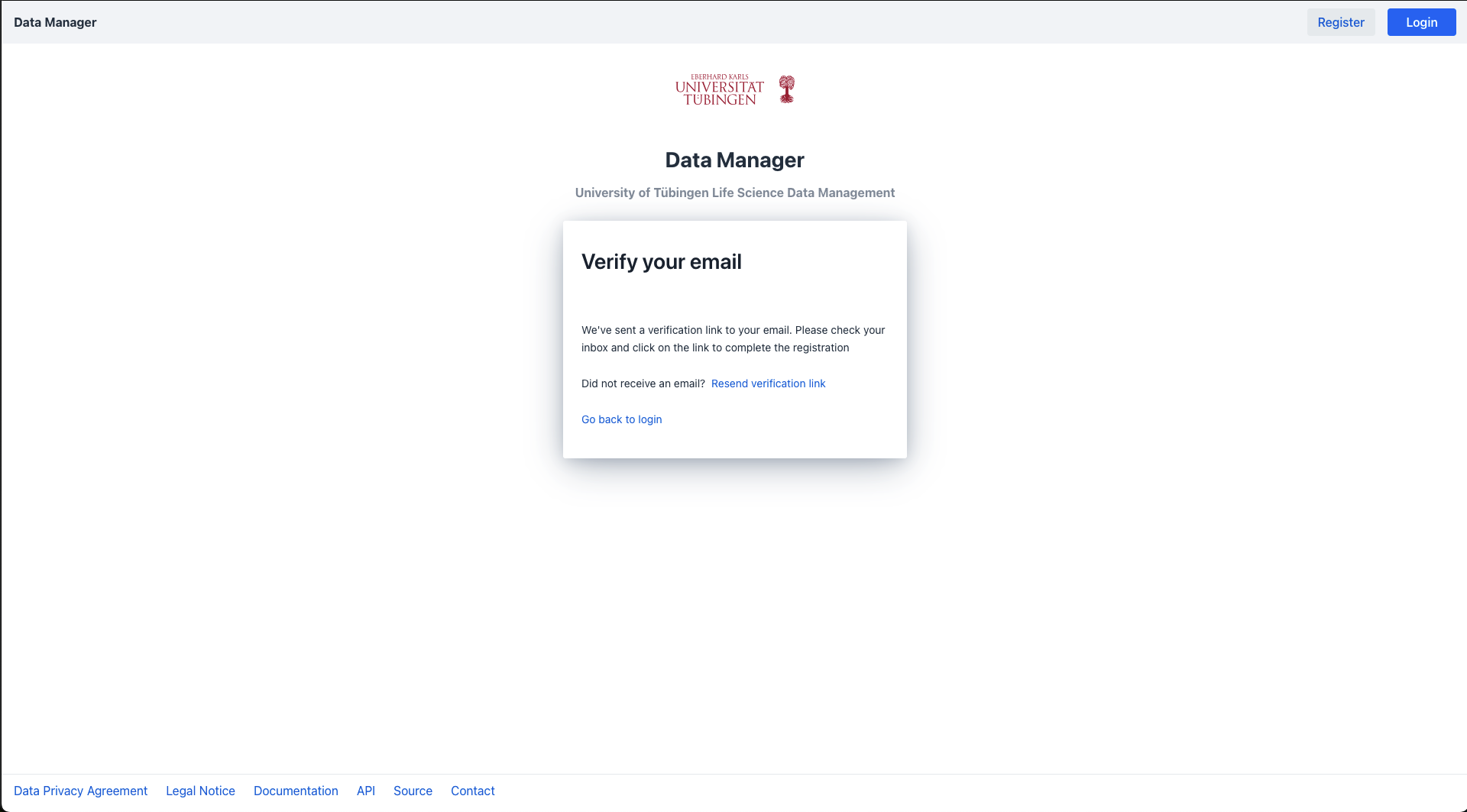
Task: Open the Data Manager brand link in navbar
Action: coord(55,22)
